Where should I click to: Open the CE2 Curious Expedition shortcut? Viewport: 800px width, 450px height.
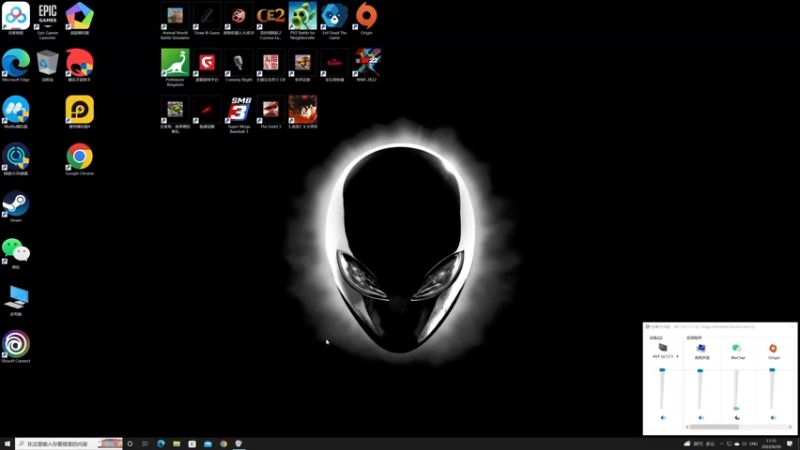[x=270, y=19]
